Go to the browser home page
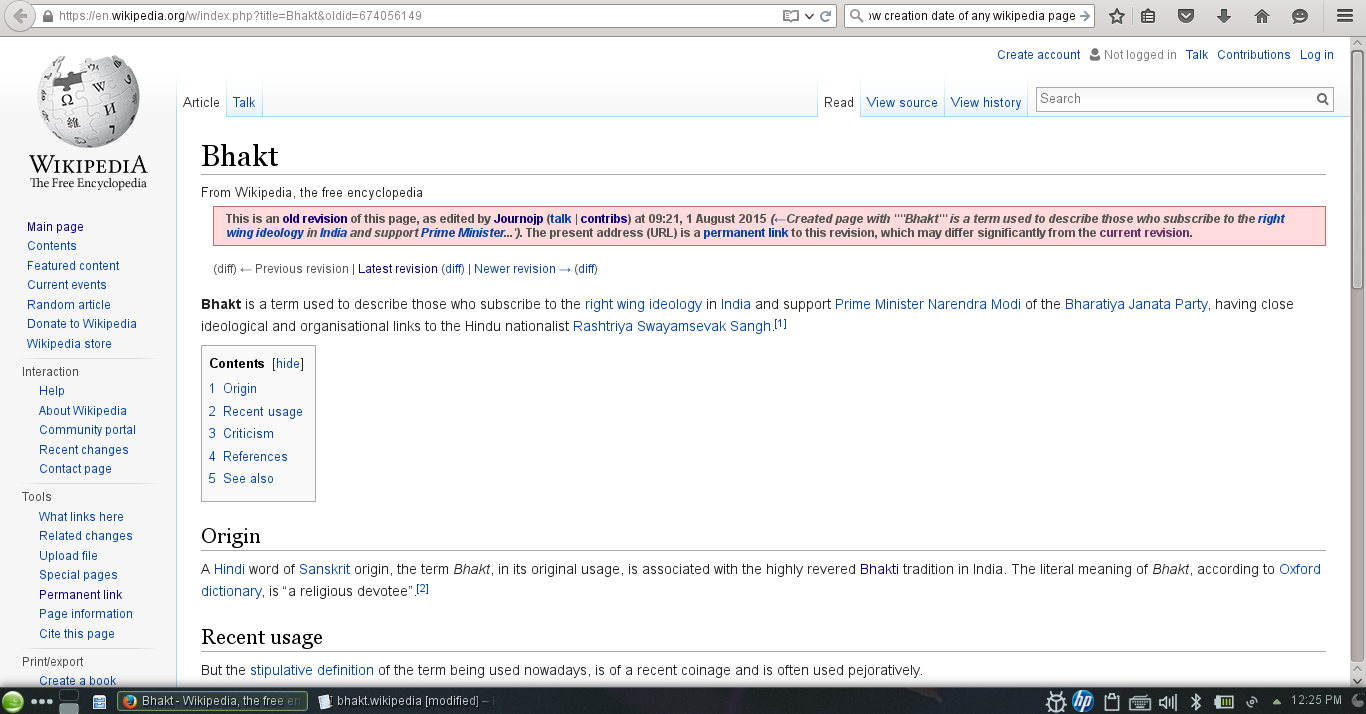Viewport: 1366px width, 714px height. click(x=1262, y=16)
